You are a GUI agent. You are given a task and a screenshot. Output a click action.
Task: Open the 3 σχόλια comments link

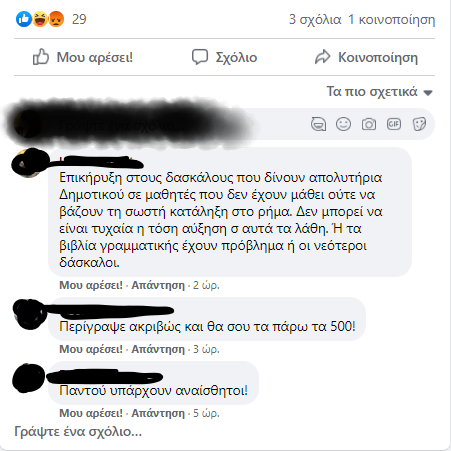[315, 20]
